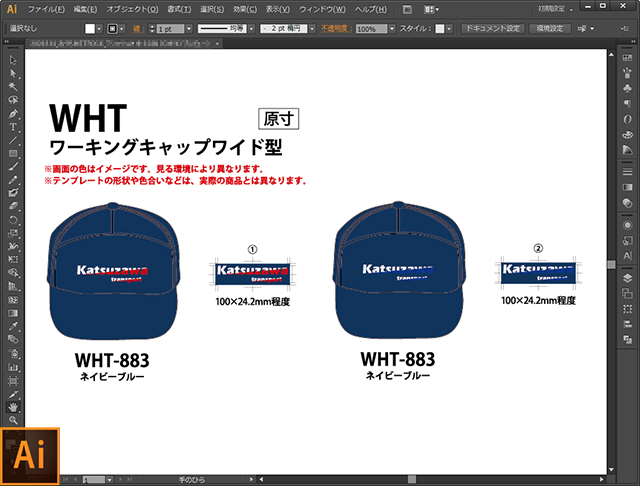Adjust the stroke weight stepper arrows
640x486 pixels.
(152, 29)
